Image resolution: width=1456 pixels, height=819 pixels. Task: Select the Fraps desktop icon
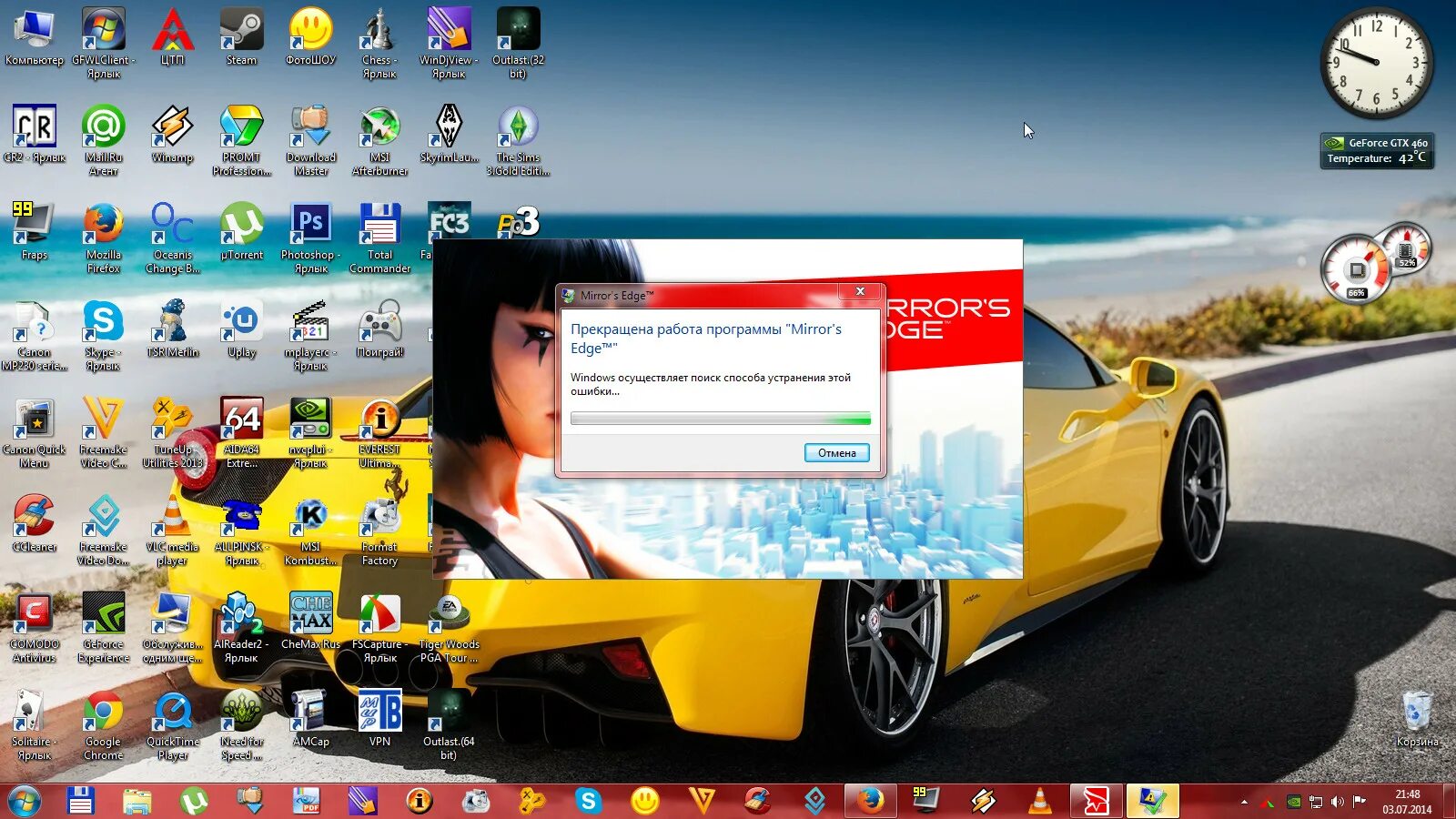point(35,231)
